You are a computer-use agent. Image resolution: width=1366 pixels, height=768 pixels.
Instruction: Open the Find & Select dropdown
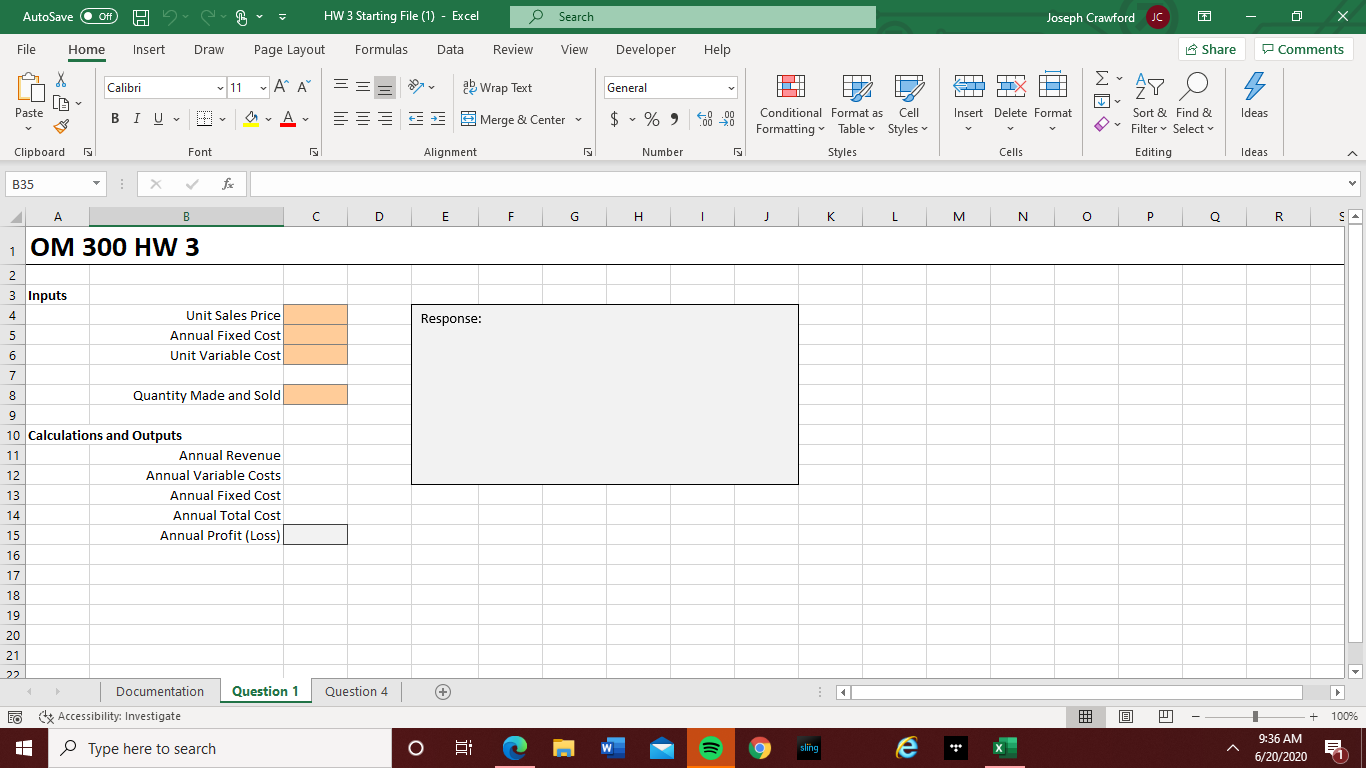point(1193,105)
